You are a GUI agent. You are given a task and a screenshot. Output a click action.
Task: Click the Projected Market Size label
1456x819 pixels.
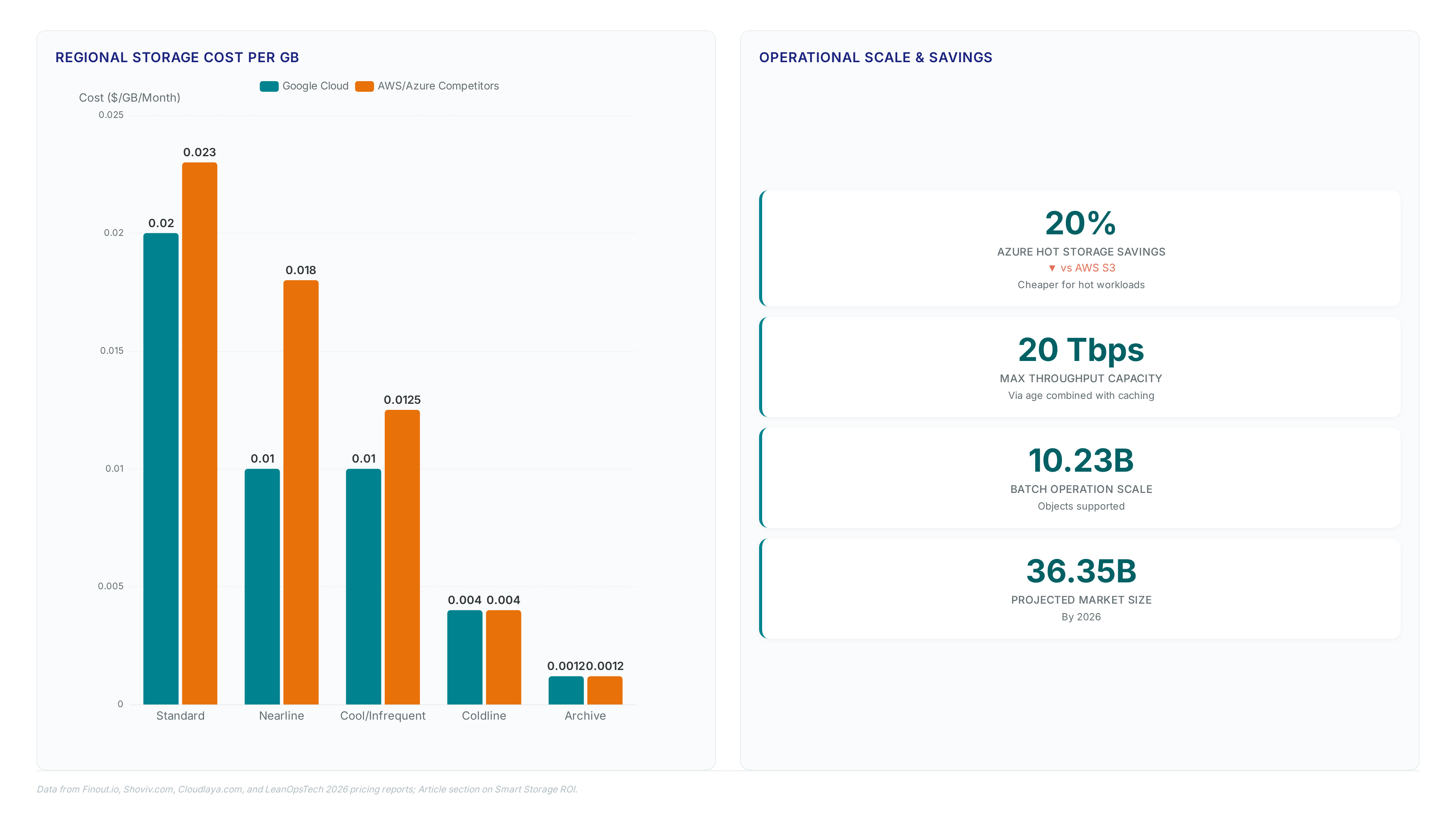click(x=1081, y=600)
